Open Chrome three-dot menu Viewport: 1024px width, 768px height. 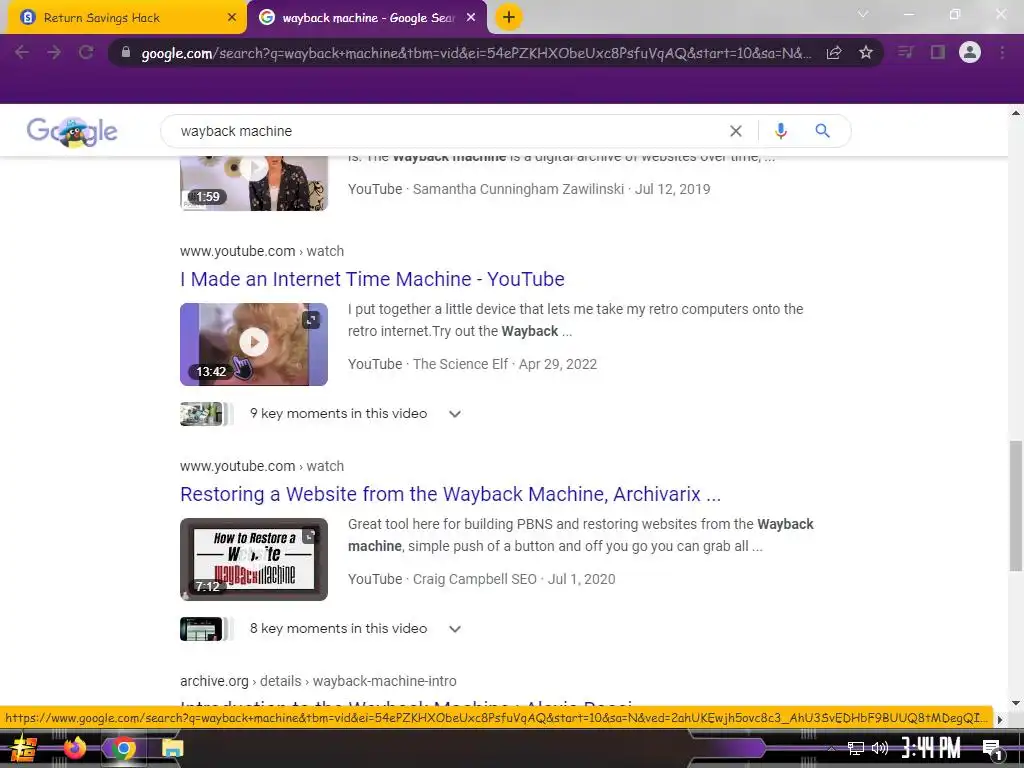[1002, 52]
